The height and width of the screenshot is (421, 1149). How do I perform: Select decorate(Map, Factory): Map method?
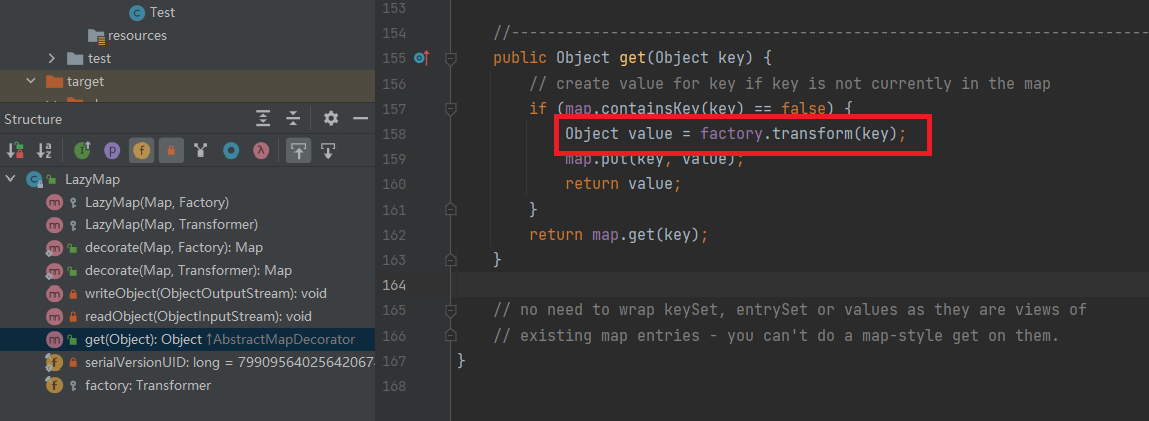[x=174, y=247]
